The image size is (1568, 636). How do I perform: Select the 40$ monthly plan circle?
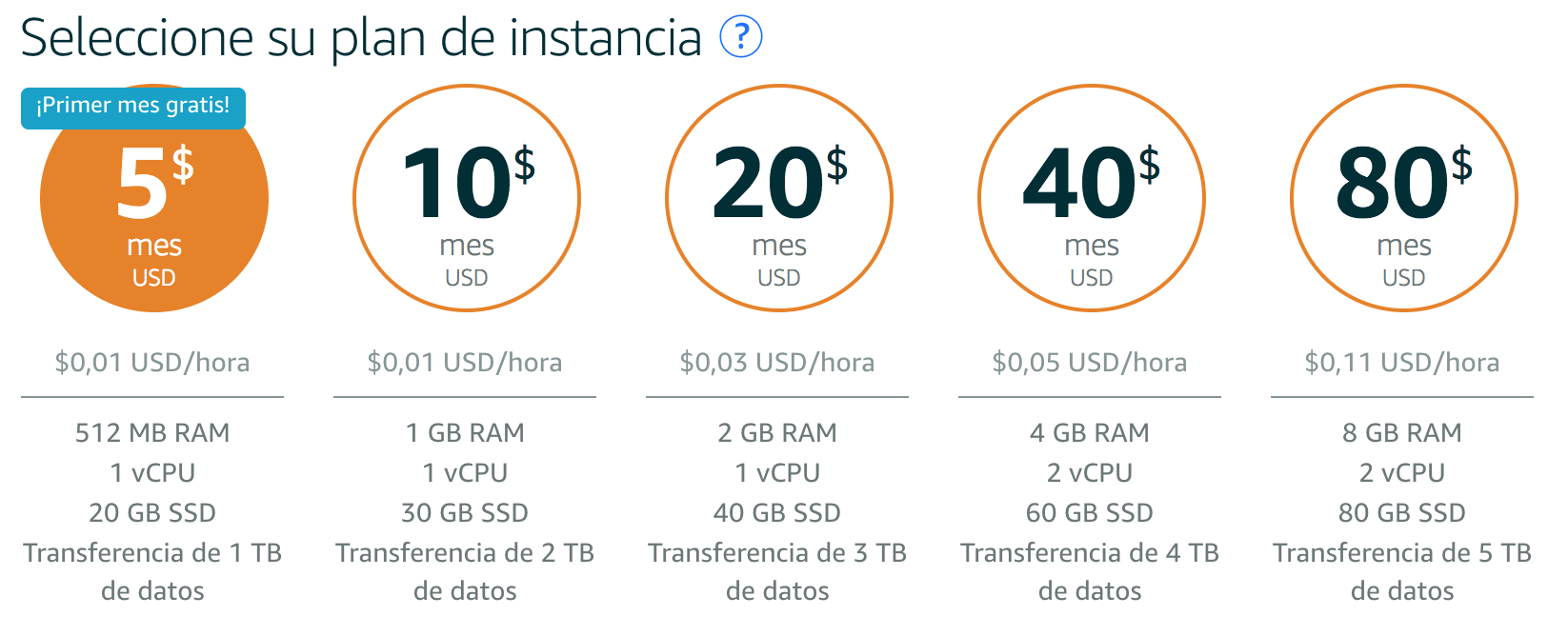[x=1092, y=198]
